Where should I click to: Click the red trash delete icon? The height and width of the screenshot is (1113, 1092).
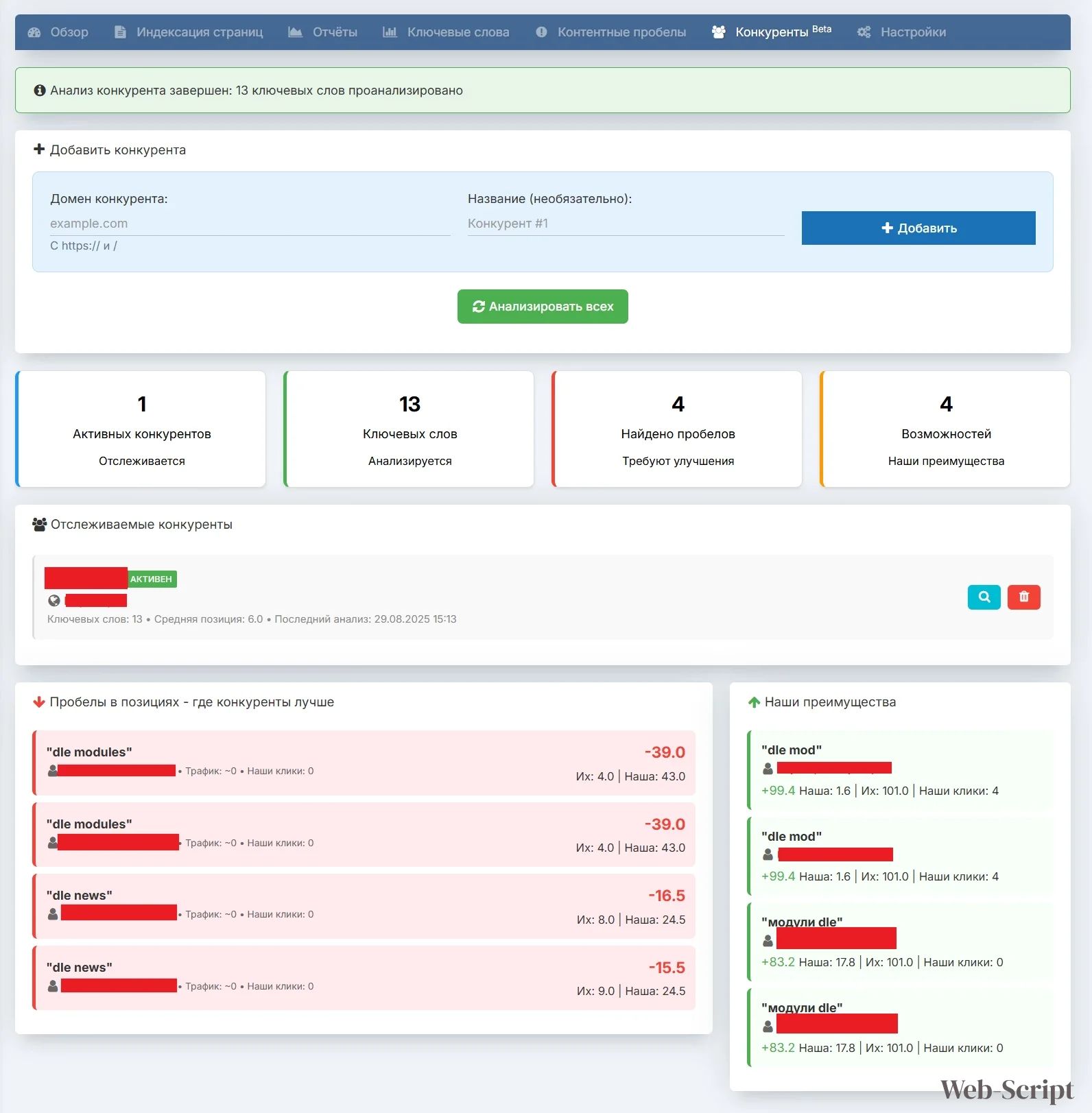click(1023, 597)
